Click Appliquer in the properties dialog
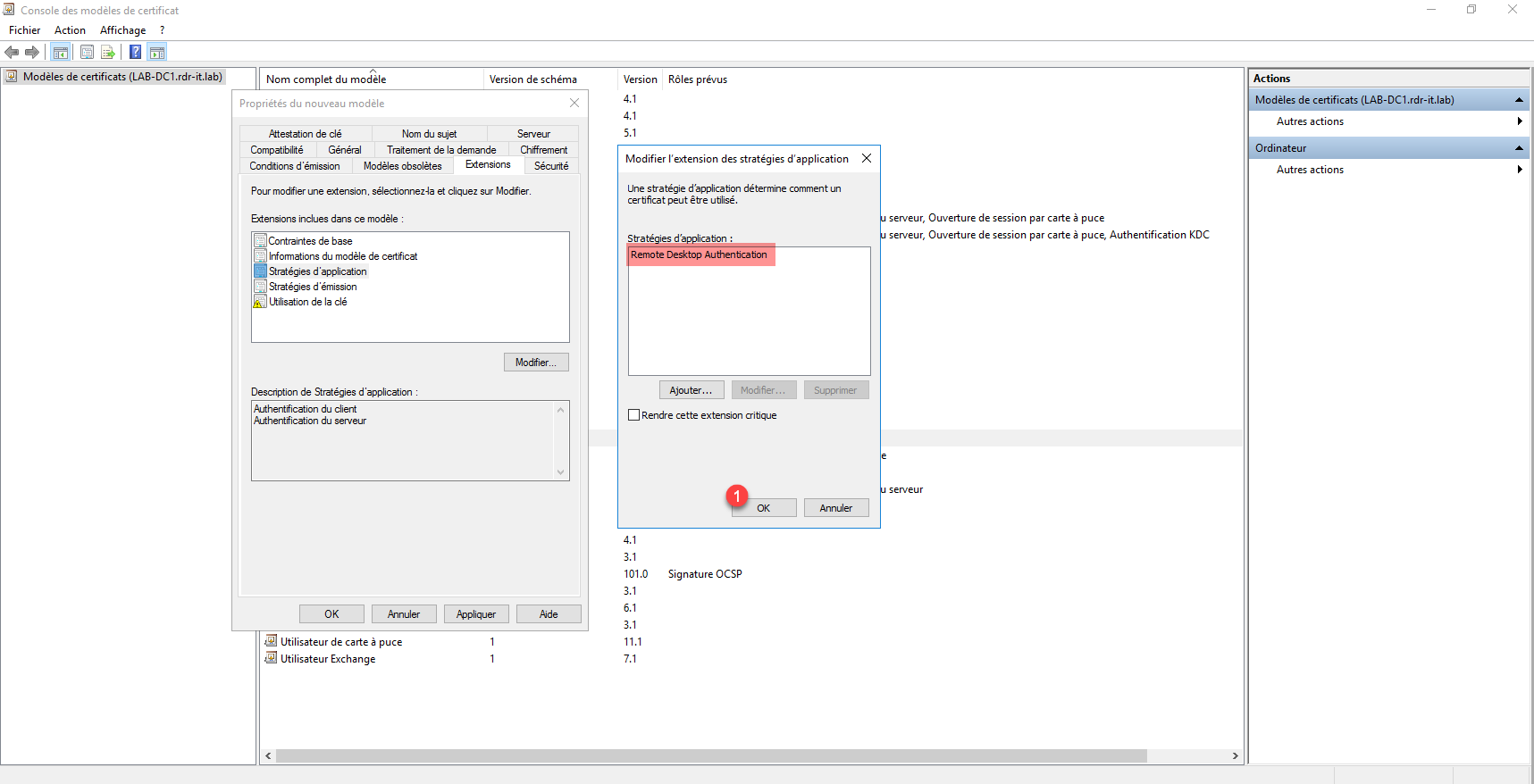The image size is (1534, 784). (x=475, y=614)
